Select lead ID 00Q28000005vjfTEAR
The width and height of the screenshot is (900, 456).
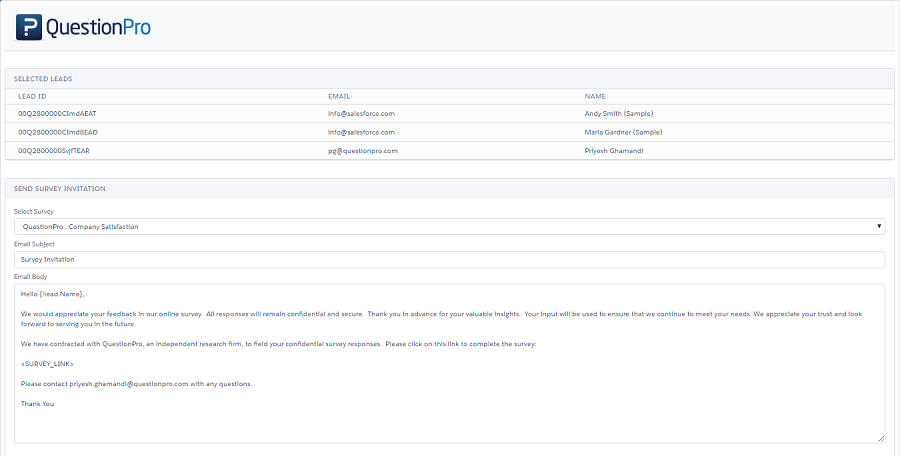(56, 151)
